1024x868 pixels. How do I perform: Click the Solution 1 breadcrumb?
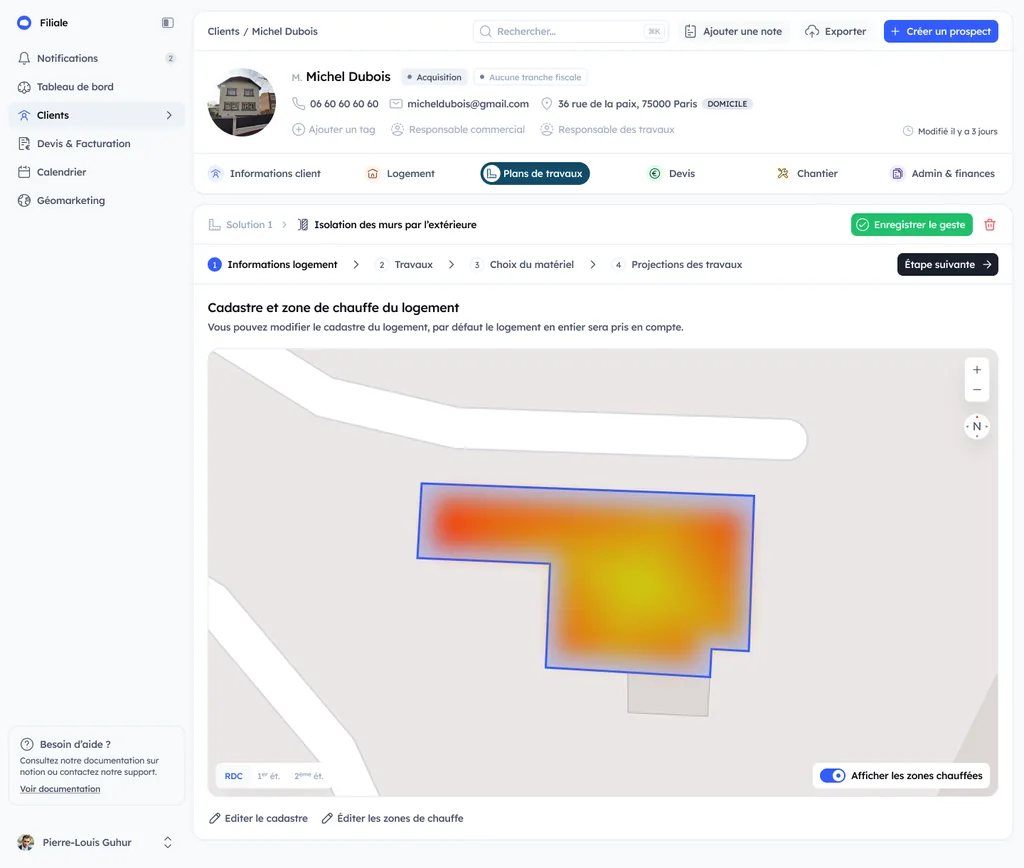pos(240,225)
